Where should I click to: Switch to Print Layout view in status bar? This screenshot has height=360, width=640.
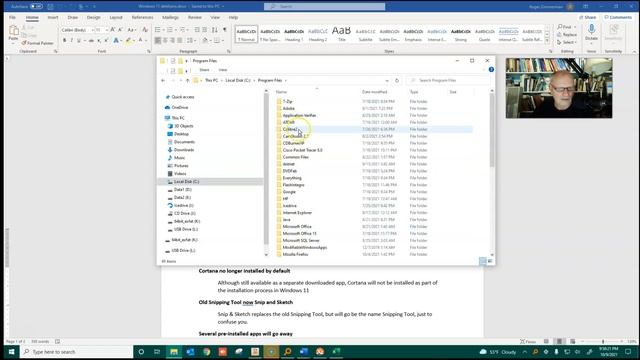559,341
